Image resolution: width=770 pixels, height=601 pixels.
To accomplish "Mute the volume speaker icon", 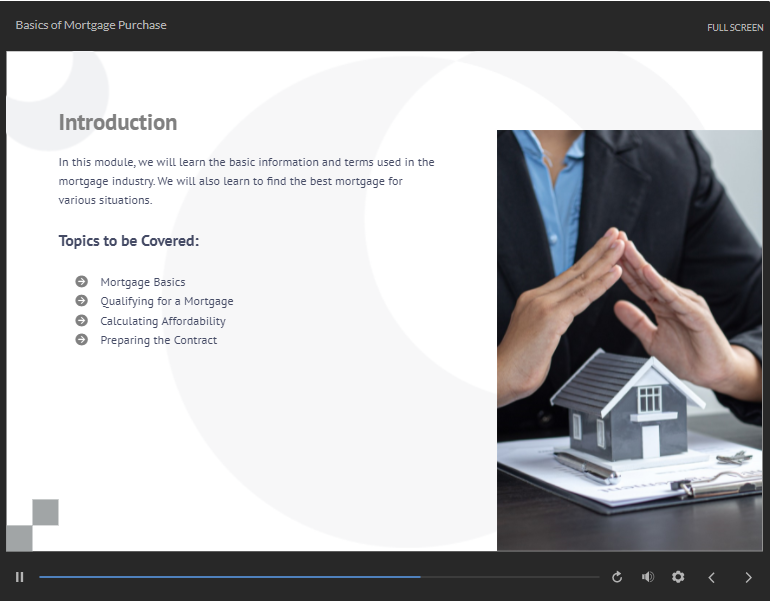I will [648, 577].
